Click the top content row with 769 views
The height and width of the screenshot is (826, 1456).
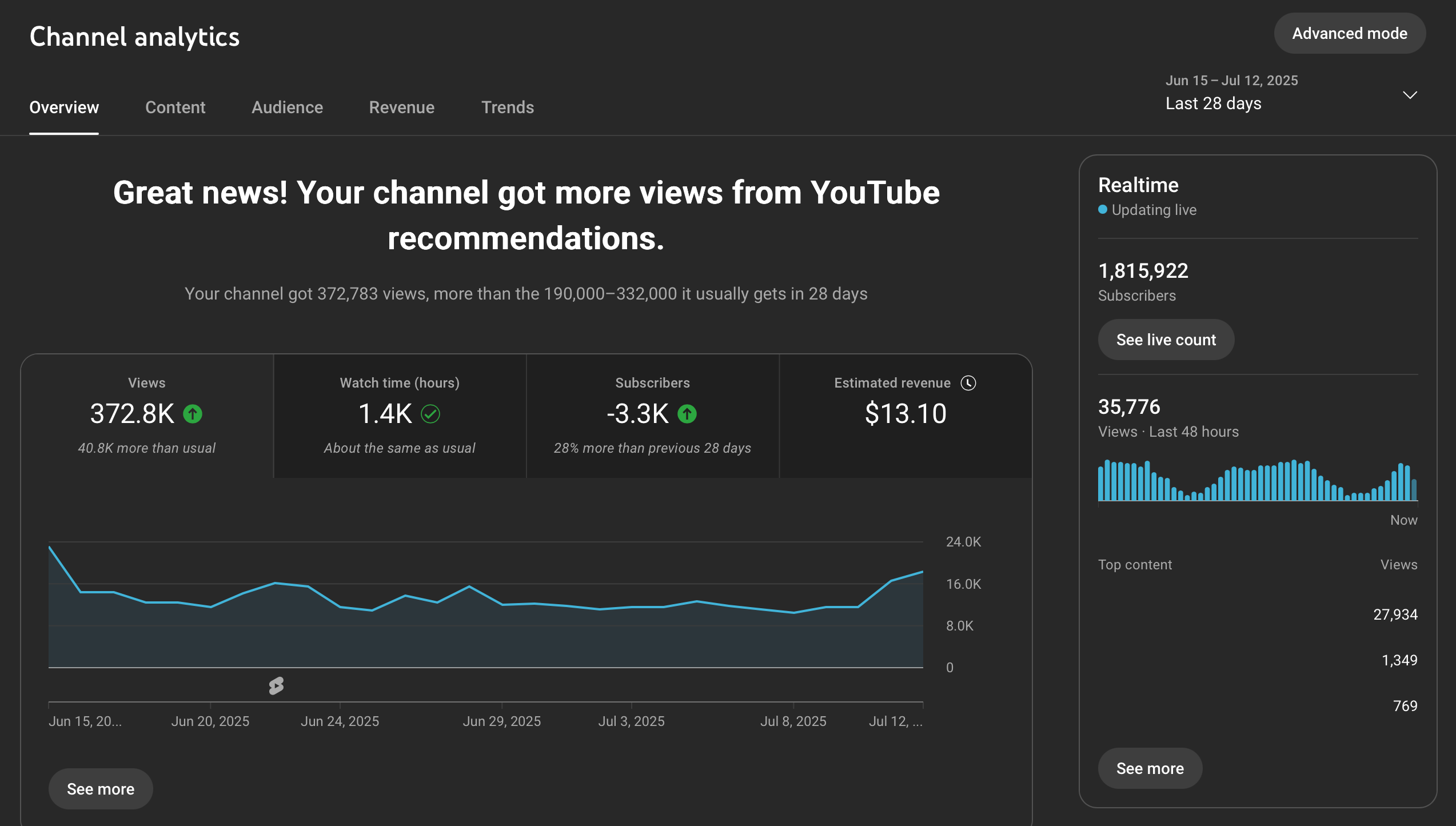click(x=1258, y=706)
